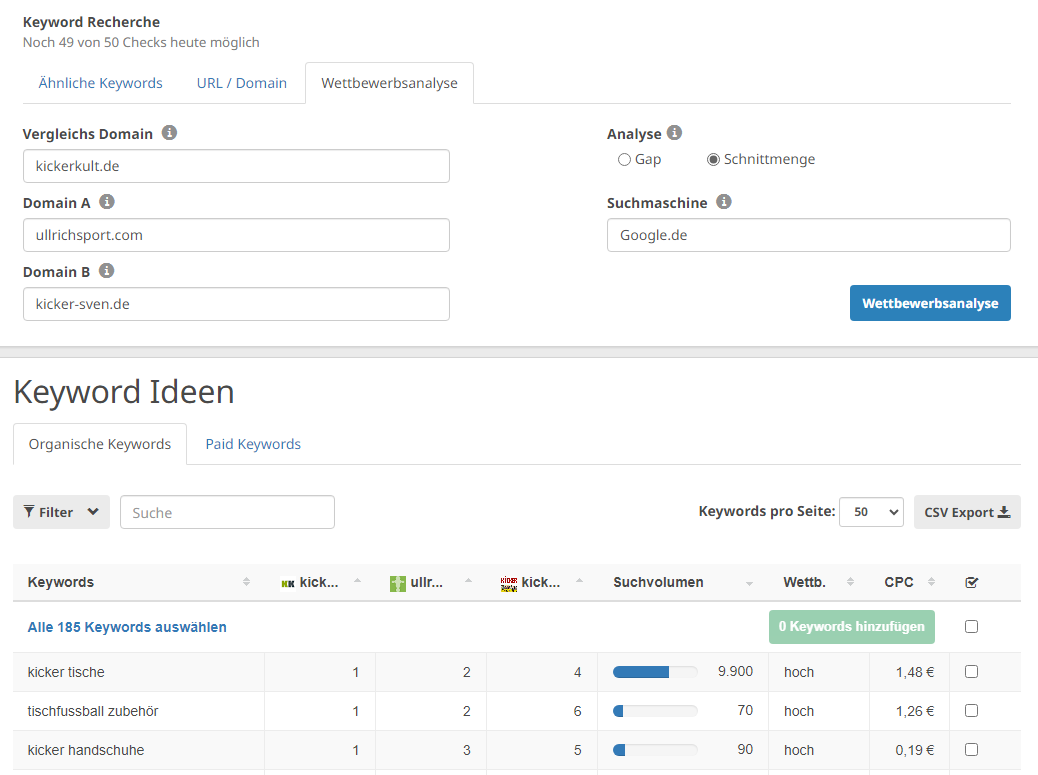The image size is (1038, 775).
Task: Click 0 Keywords hinzufügen button
Action: (x=851, y=627)
